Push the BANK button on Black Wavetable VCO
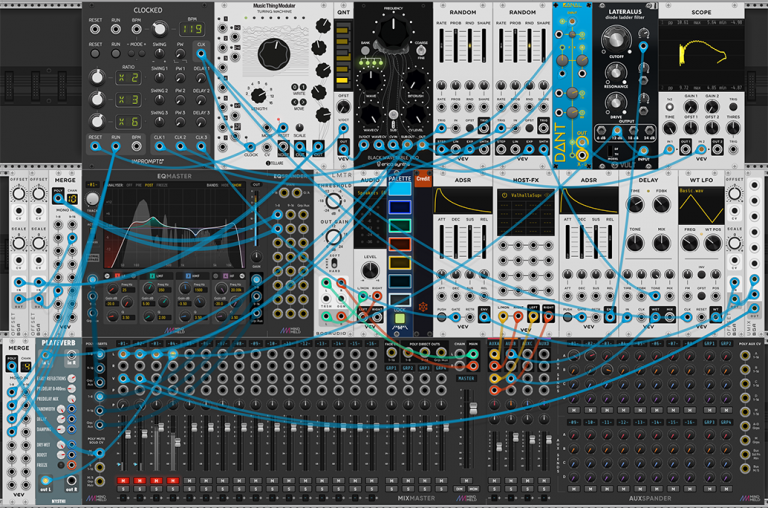Viewport: 768px width, 508px height. point(365,50)
